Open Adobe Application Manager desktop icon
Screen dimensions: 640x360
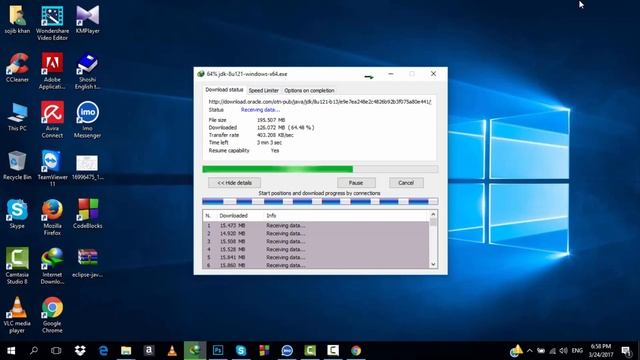[x=52, y=71]
